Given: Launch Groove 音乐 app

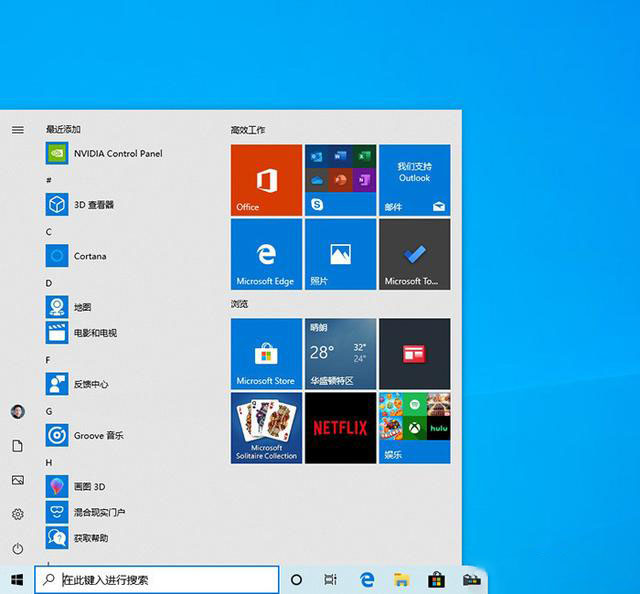Looking at the screenshot, I should click(84, 435).
